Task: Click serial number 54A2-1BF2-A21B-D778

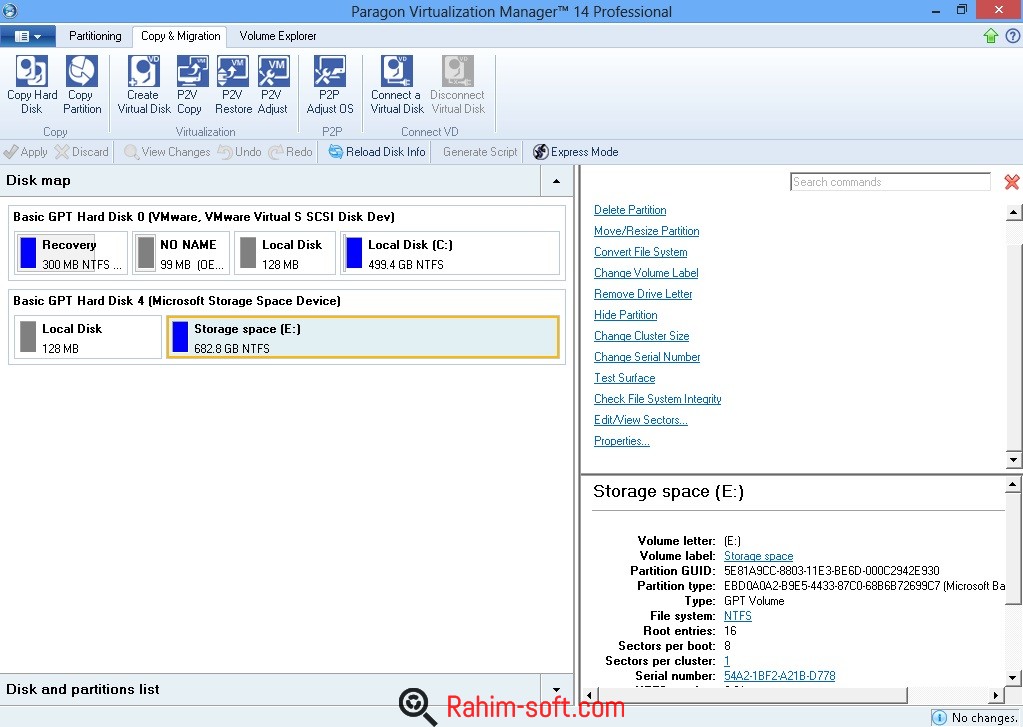Action: point(780,676)
